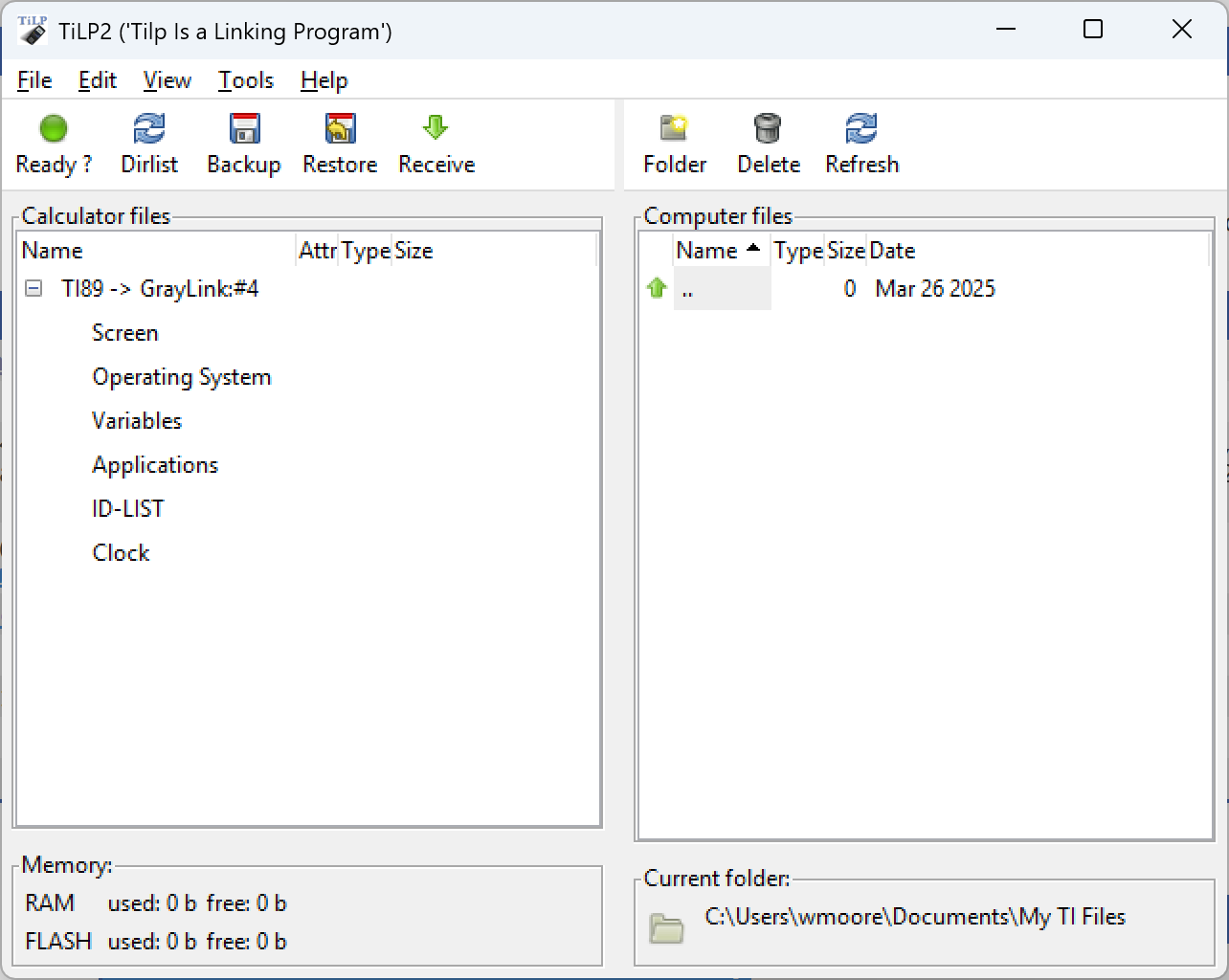Click the RAM used: 0 b text
The image size is (1229, 980).
tap(152, 903)
